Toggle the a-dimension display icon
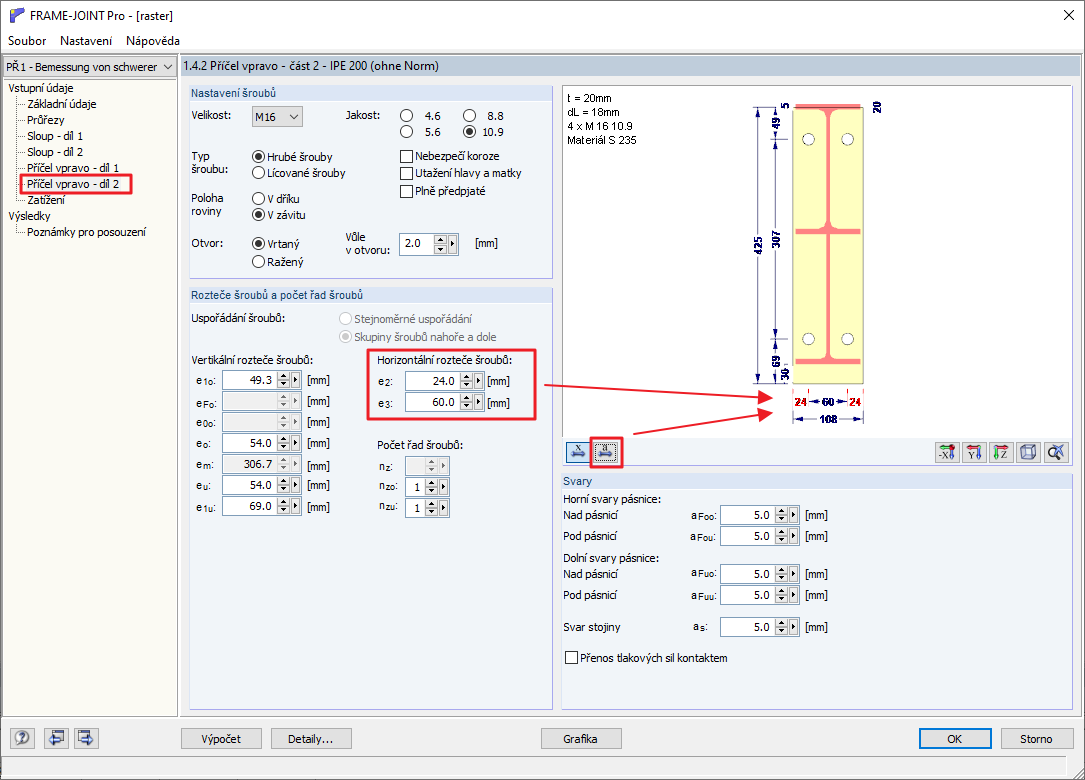The height and width of the screenshot is (780, 1085). [605, 452]
